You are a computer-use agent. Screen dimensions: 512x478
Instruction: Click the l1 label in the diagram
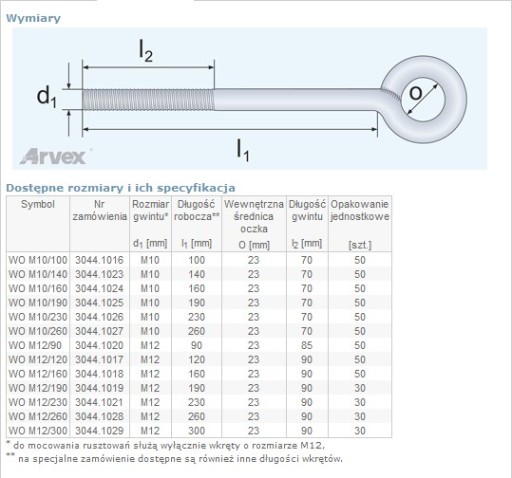click(242, 150)
